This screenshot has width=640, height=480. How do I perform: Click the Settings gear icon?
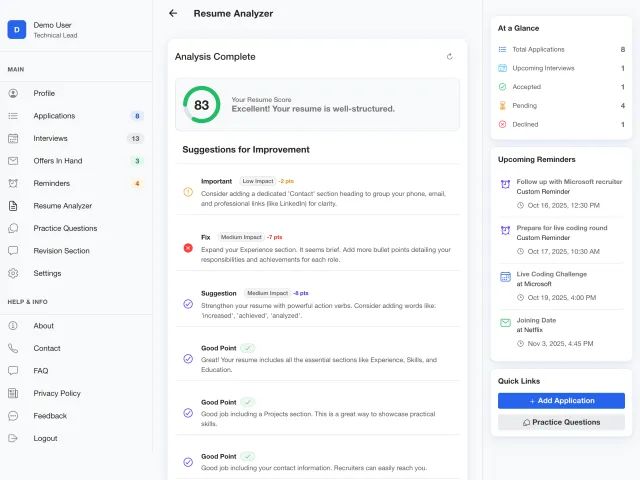[x=13, y=273]
